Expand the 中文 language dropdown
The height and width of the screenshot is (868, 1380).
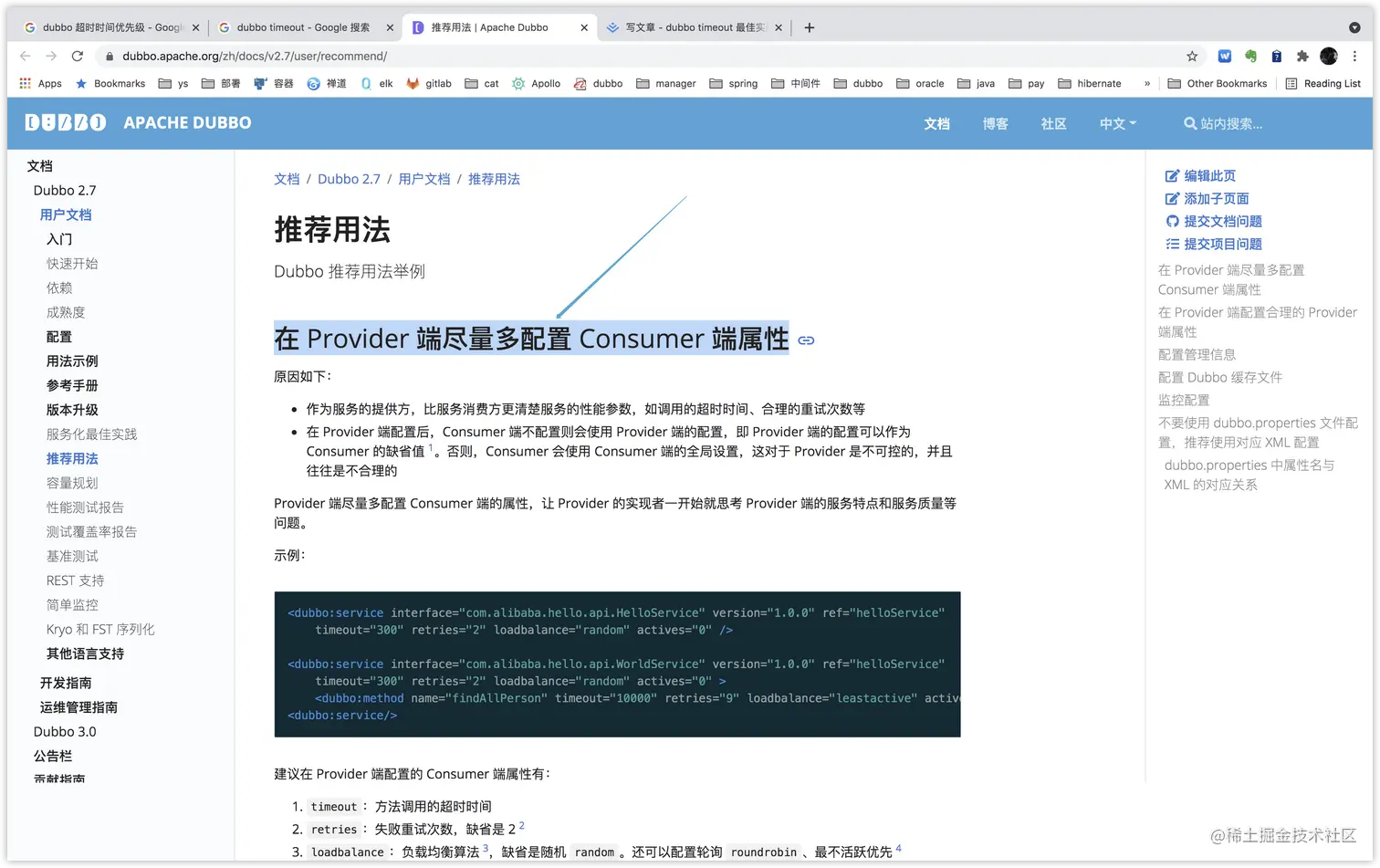(1118, 123)
